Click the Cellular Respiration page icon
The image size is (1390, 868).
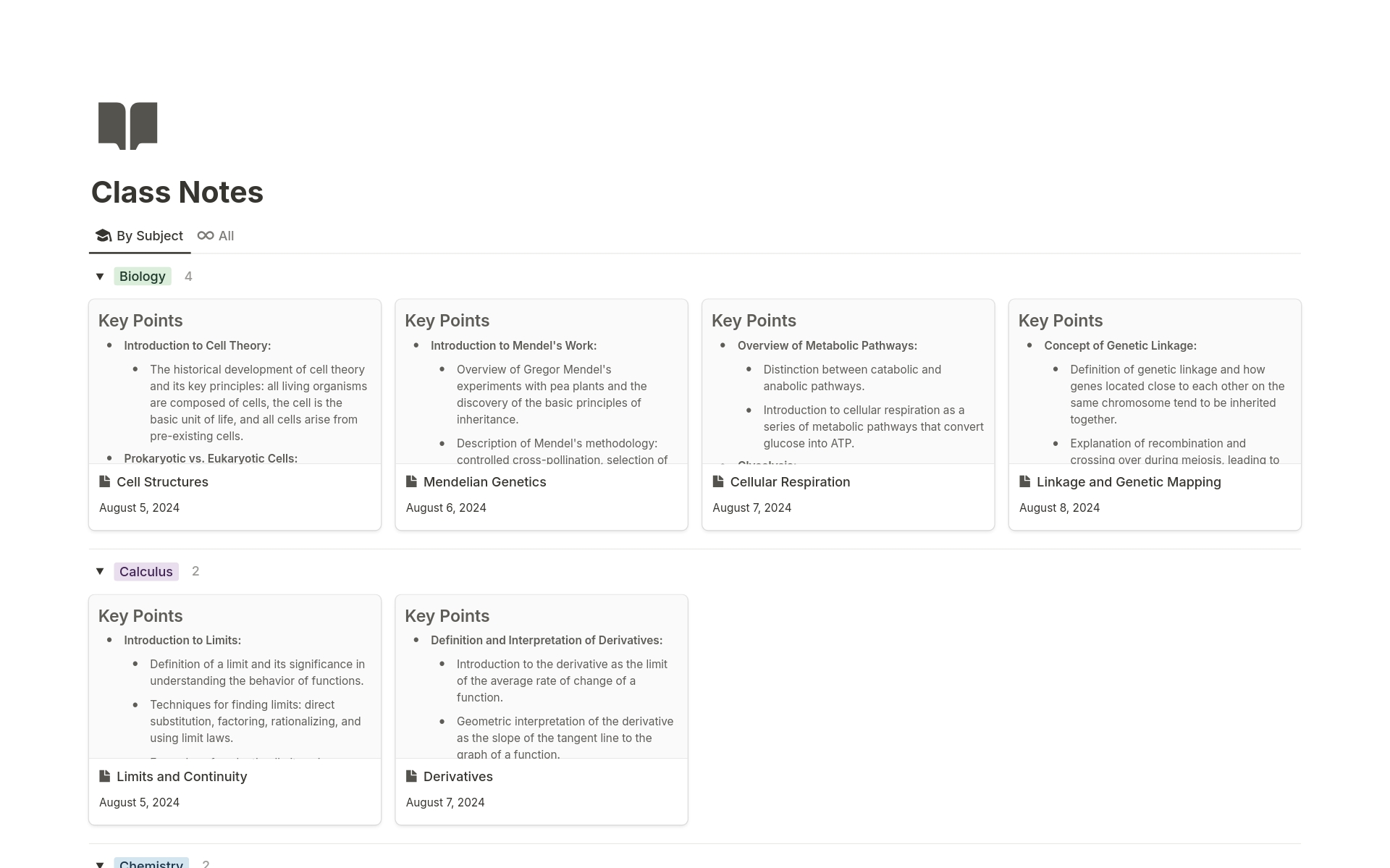point(718,482)
